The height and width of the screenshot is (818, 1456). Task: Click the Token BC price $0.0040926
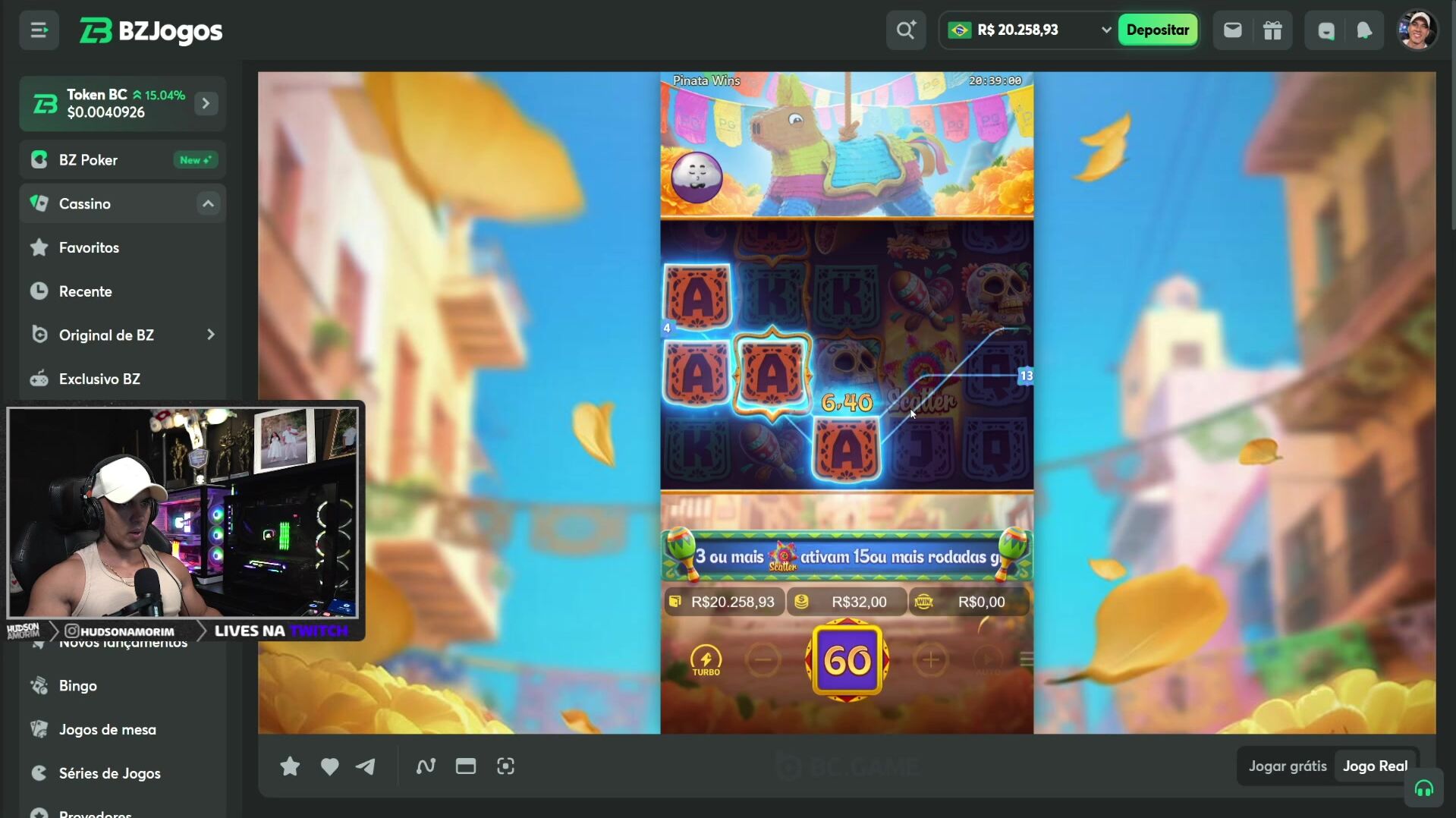[x=105, y=113]
